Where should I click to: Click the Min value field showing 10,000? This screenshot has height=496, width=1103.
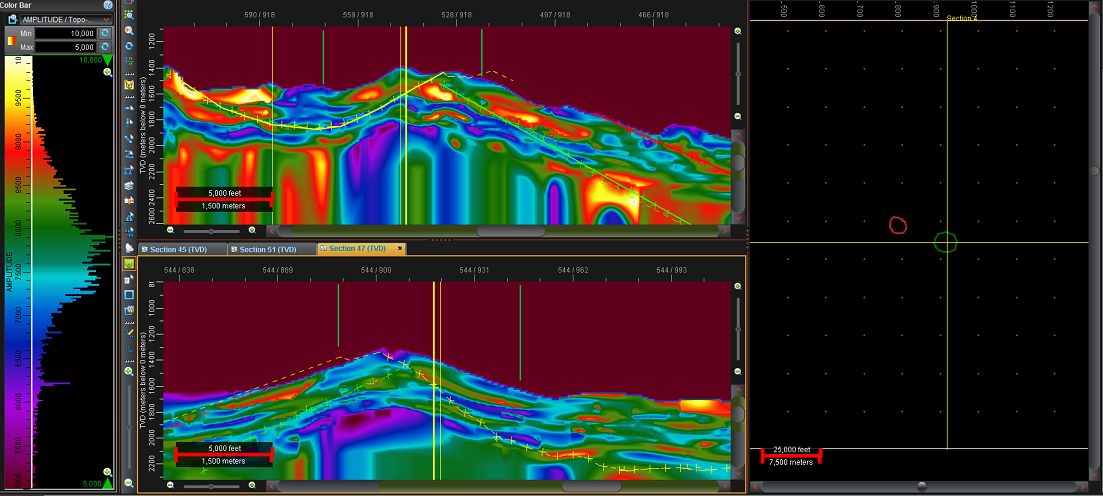pos(66,34)
